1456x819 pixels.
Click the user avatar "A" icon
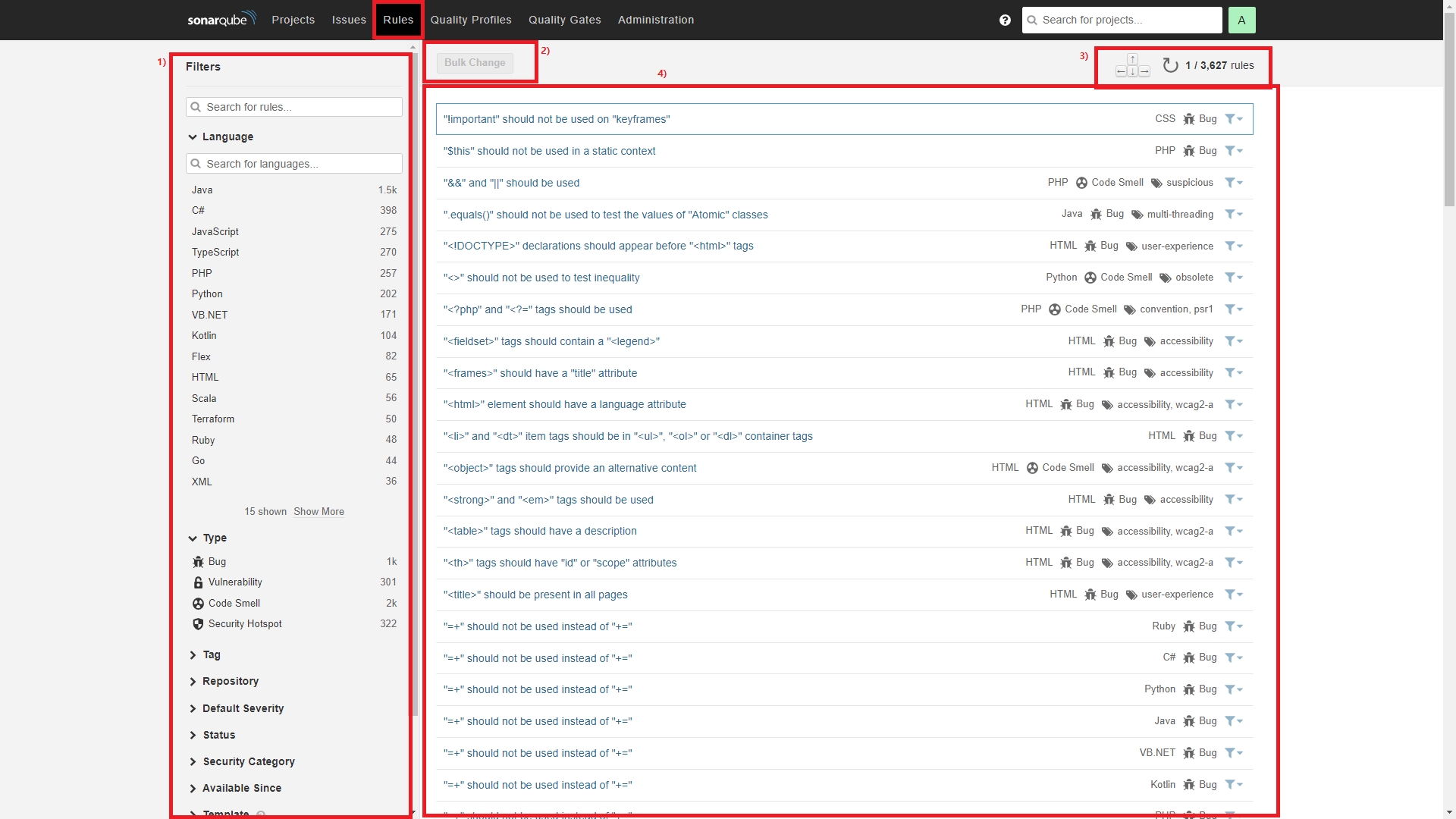coord(1241,20)
